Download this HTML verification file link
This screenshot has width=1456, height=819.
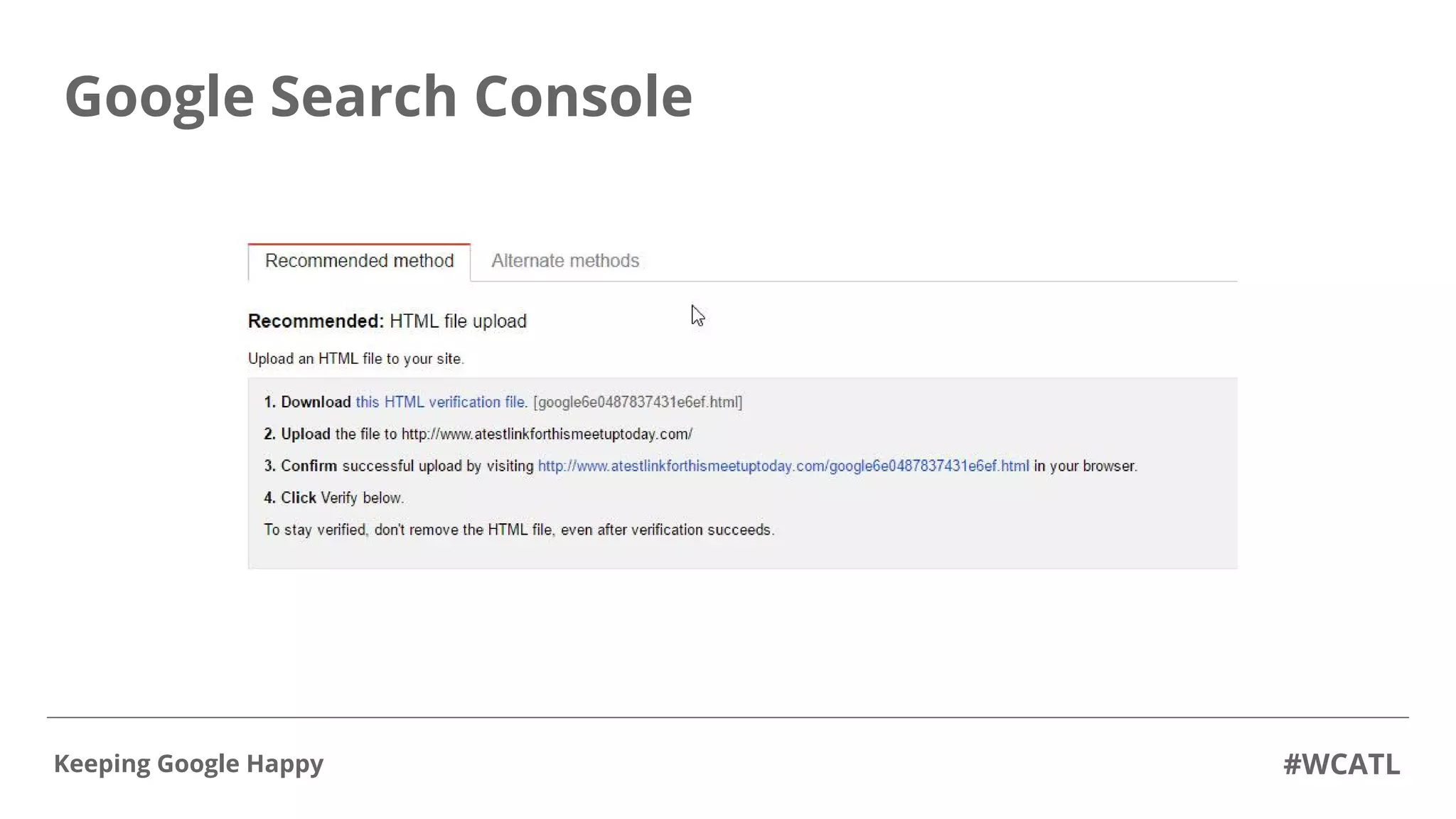tap(440, 402)
